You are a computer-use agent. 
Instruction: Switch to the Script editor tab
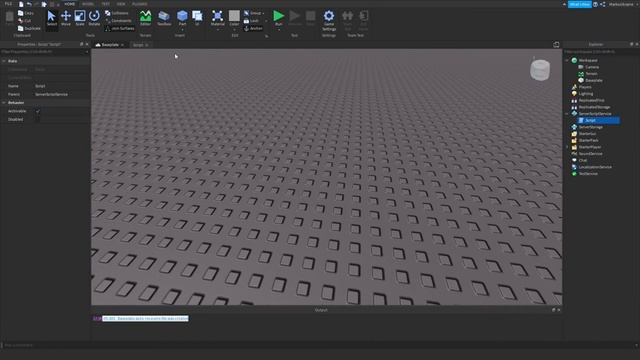[x=140, y=45]
